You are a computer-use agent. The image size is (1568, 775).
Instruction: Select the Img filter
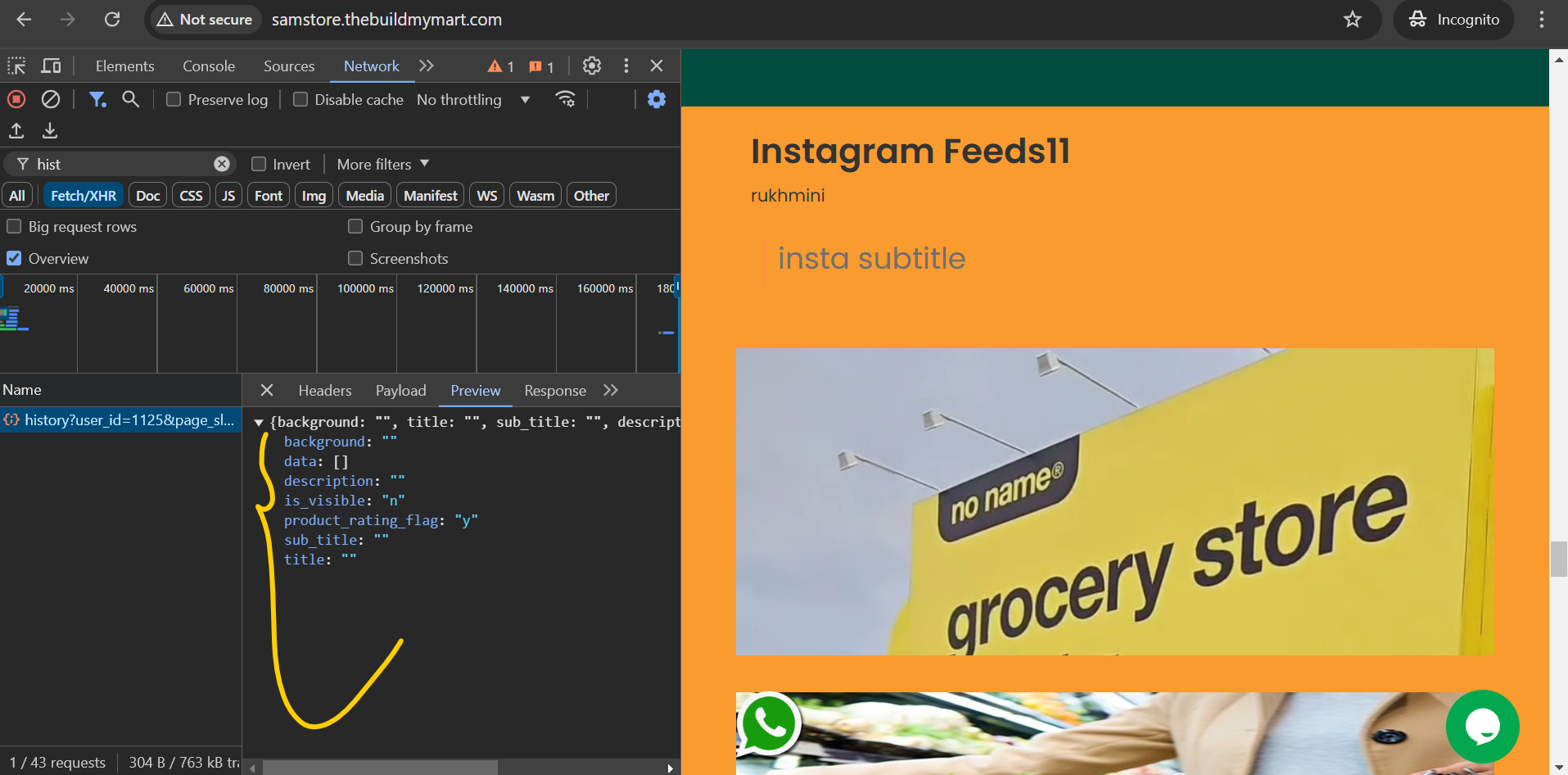314,195
